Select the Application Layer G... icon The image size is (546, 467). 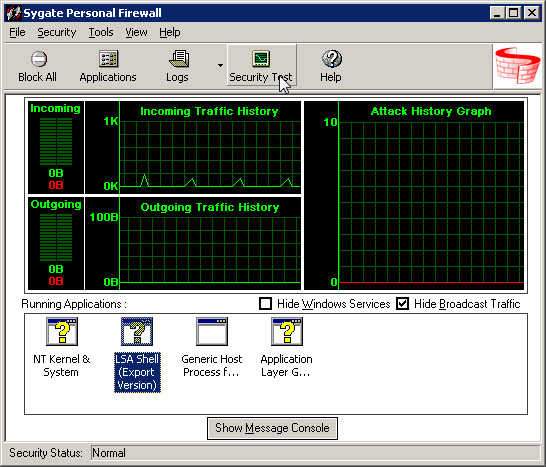[x=287, y=331]
